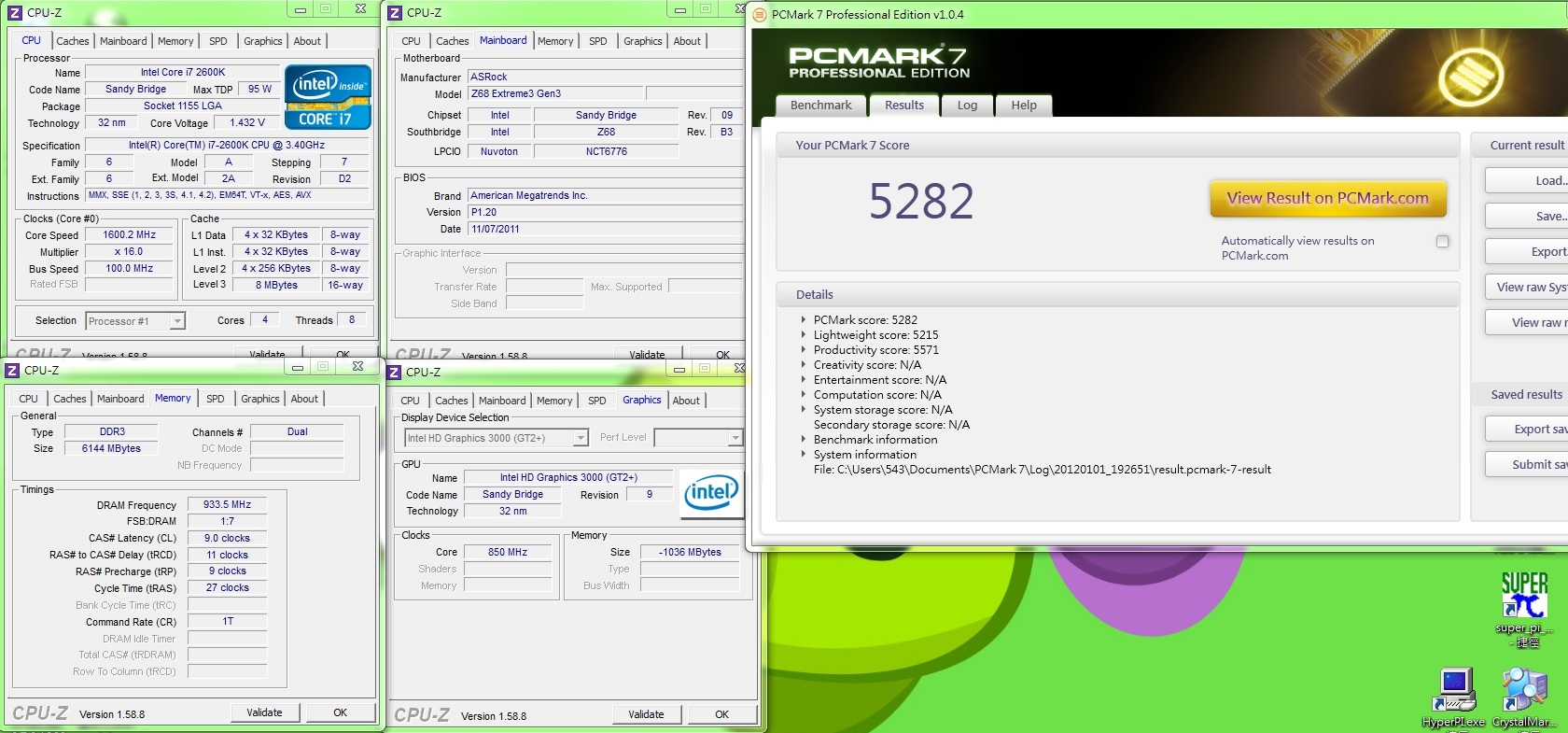This screenshot has height=733, width=1568.
Task: Click the GPU Core 850 MHz field
Action: coord(508,552)
